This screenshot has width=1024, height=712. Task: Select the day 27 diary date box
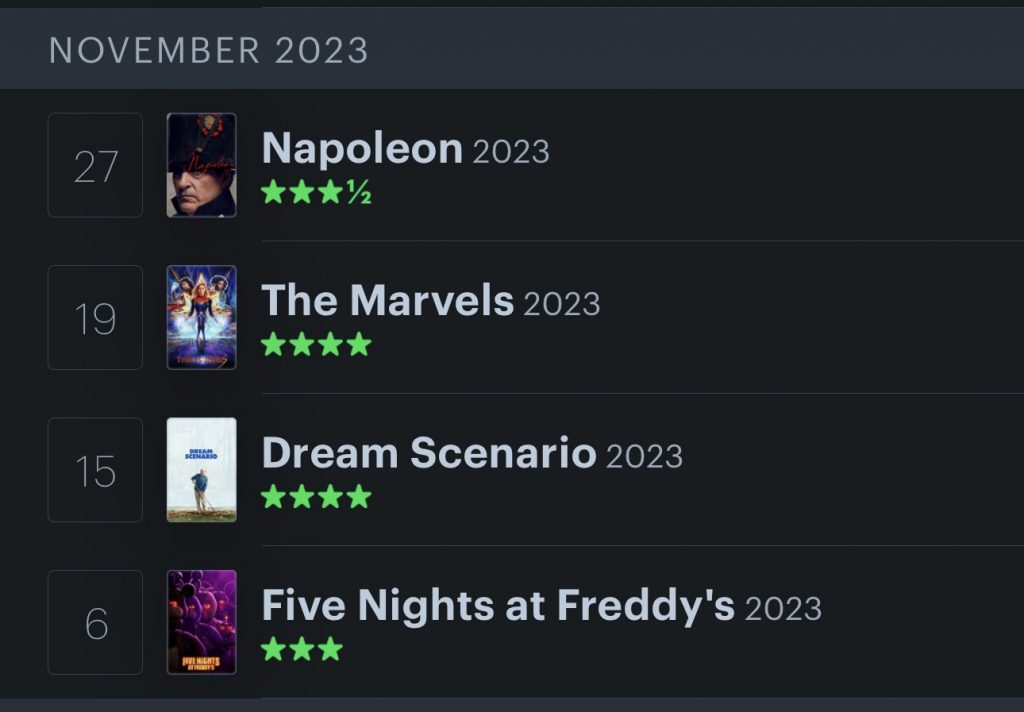95,165
